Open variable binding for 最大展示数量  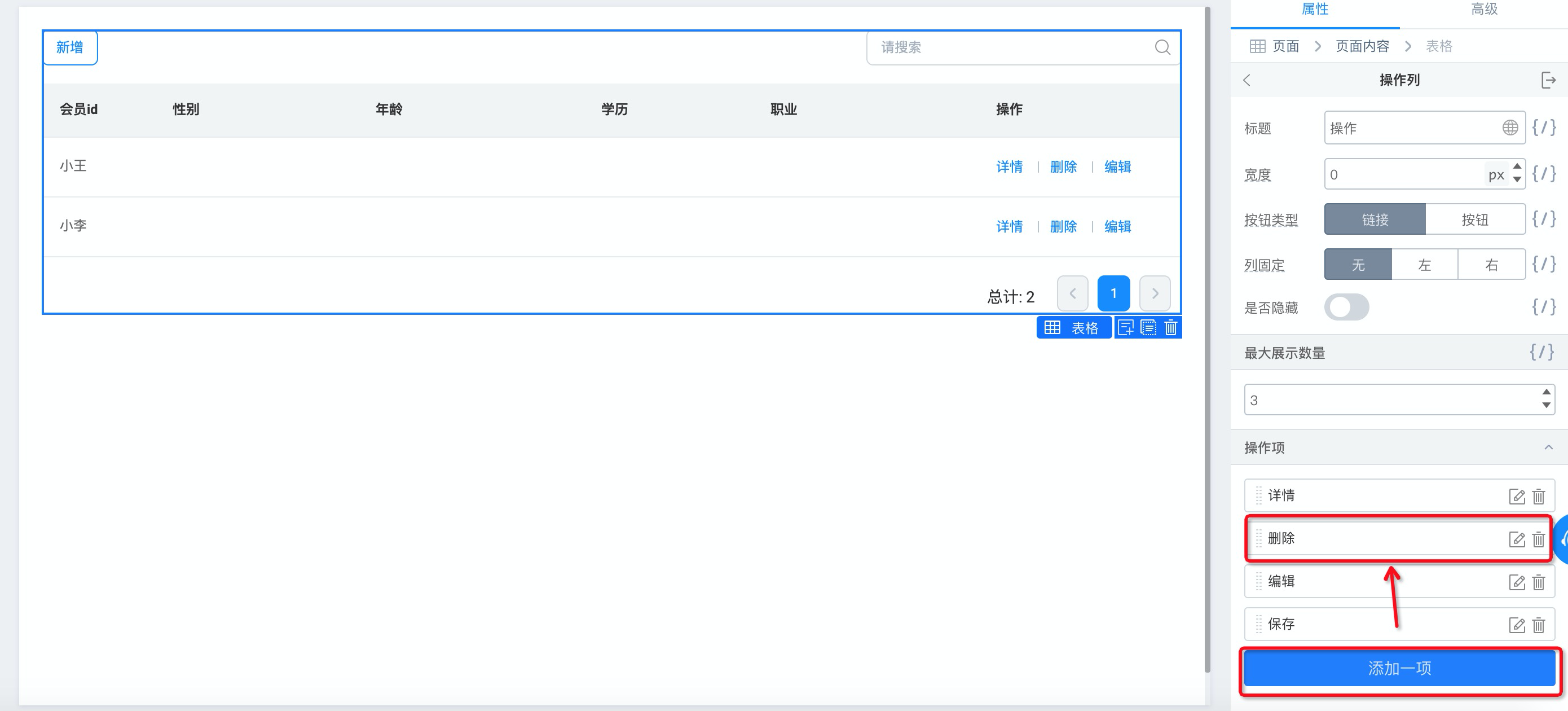point(1542,353)
